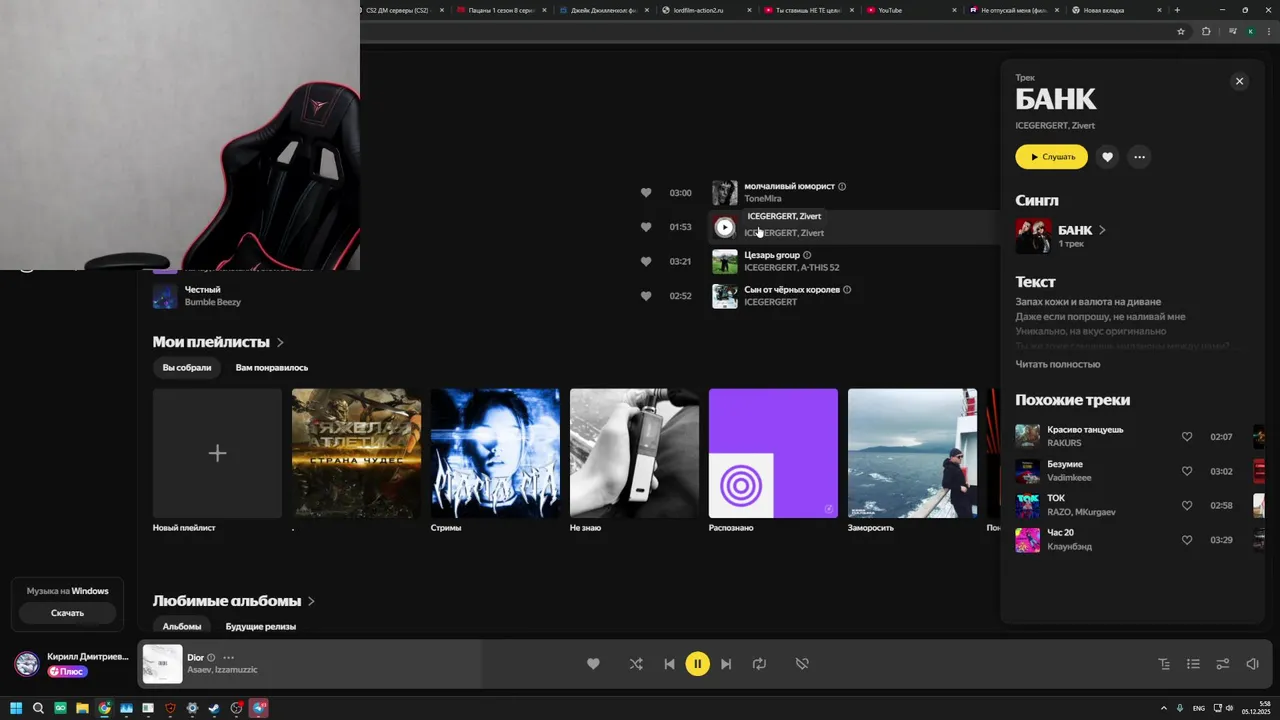Expand lyrics with Читать полностью
1280x720 pixels.
(1058, 364)
